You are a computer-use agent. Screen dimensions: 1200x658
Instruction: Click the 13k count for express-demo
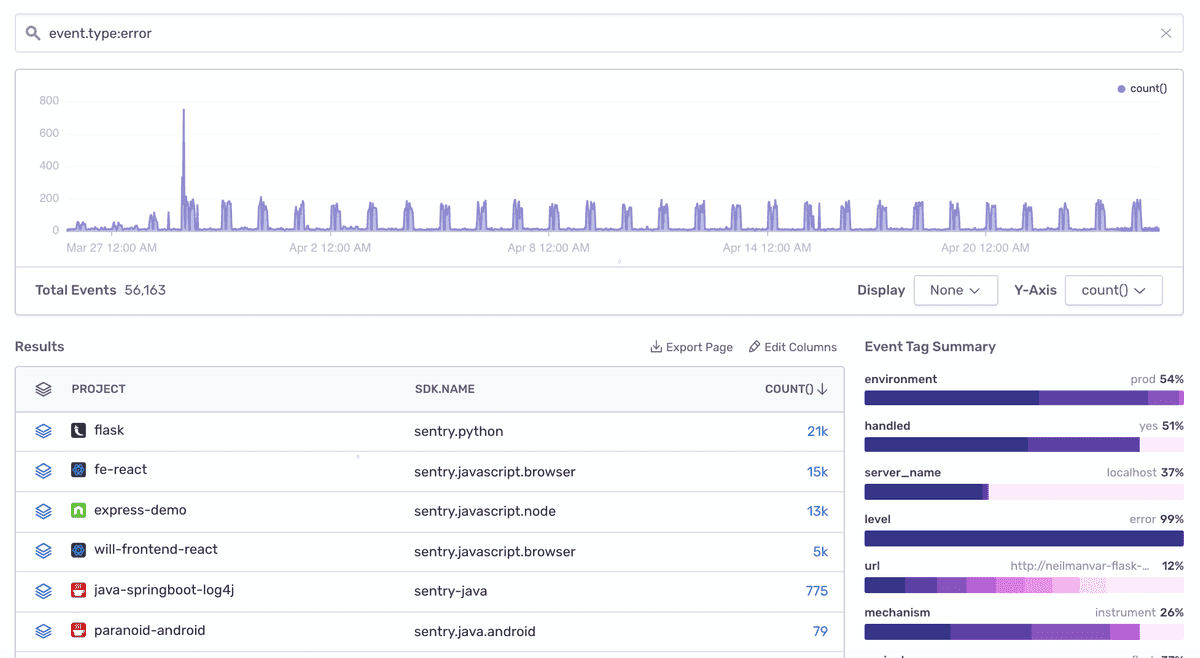click(x=817, y=511)
